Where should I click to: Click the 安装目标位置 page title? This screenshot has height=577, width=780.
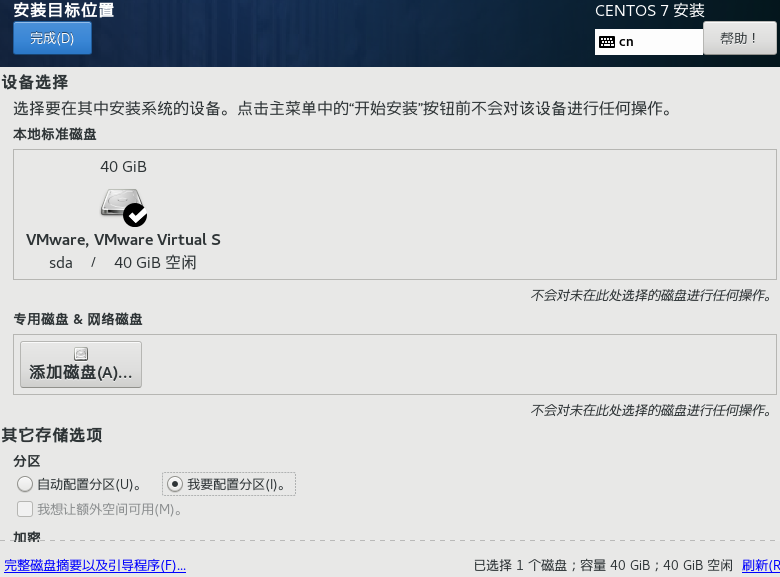pyautogui.click(x=64, y=10)
